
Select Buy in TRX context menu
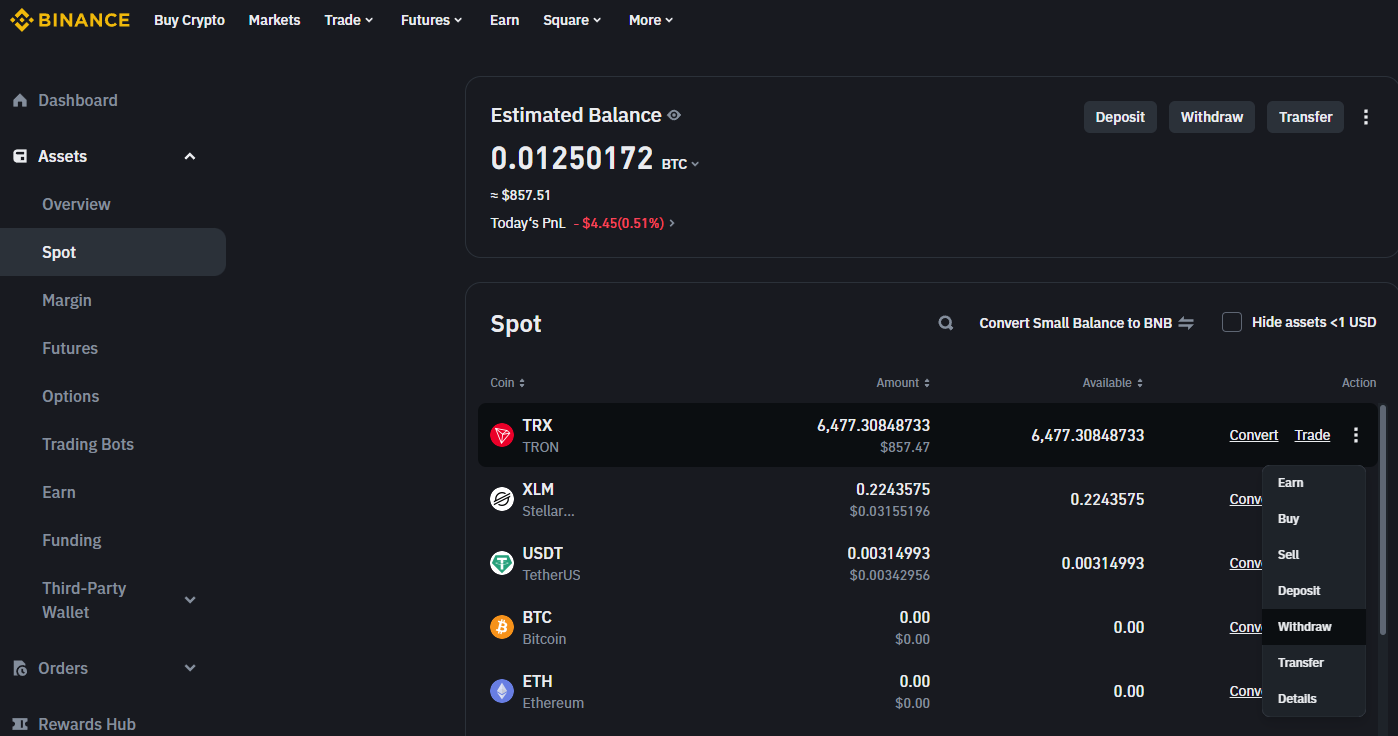click(x=1314, y=519)
